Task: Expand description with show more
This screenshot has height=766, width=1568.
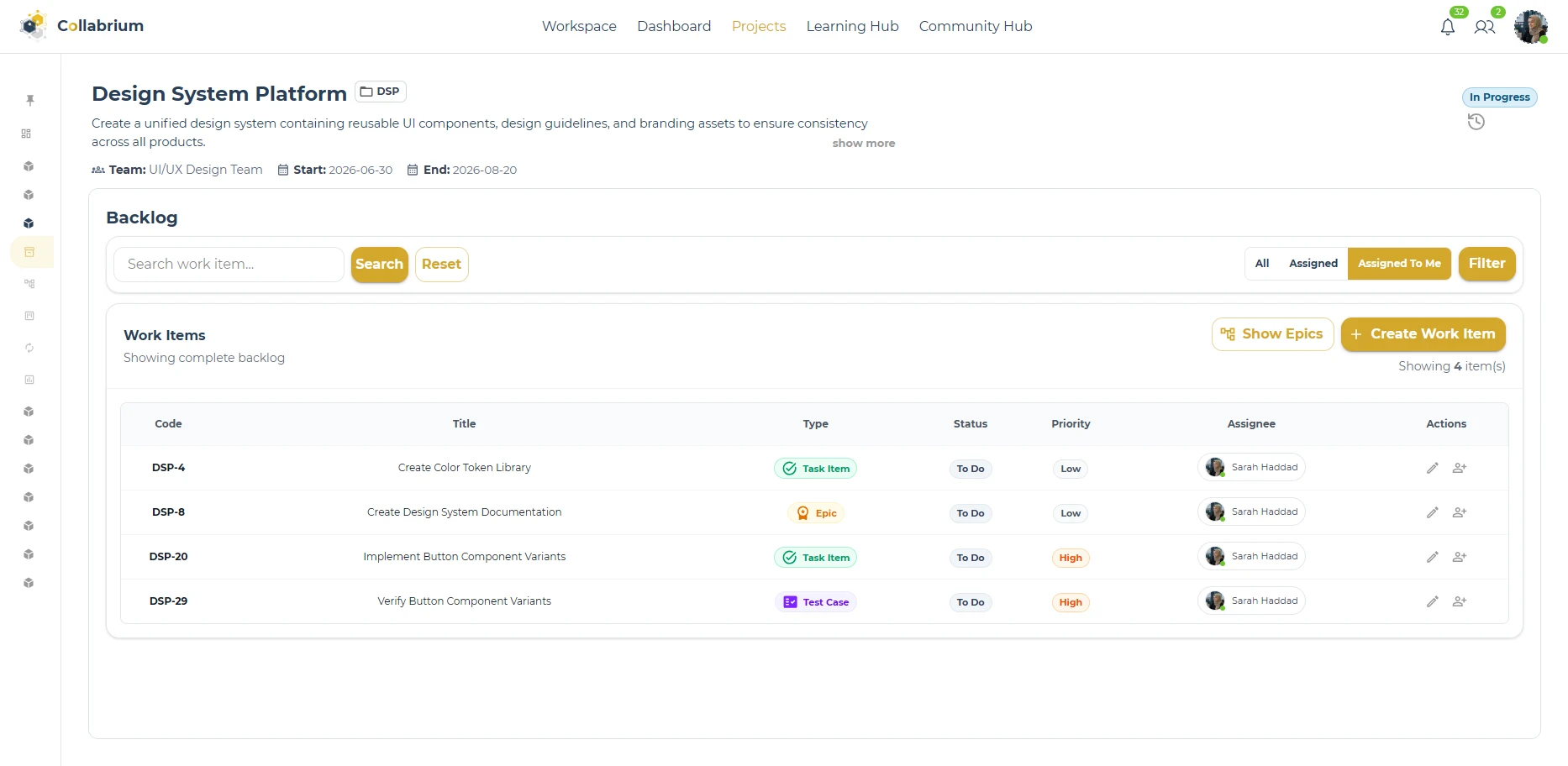Action: [x=863, y=144]
